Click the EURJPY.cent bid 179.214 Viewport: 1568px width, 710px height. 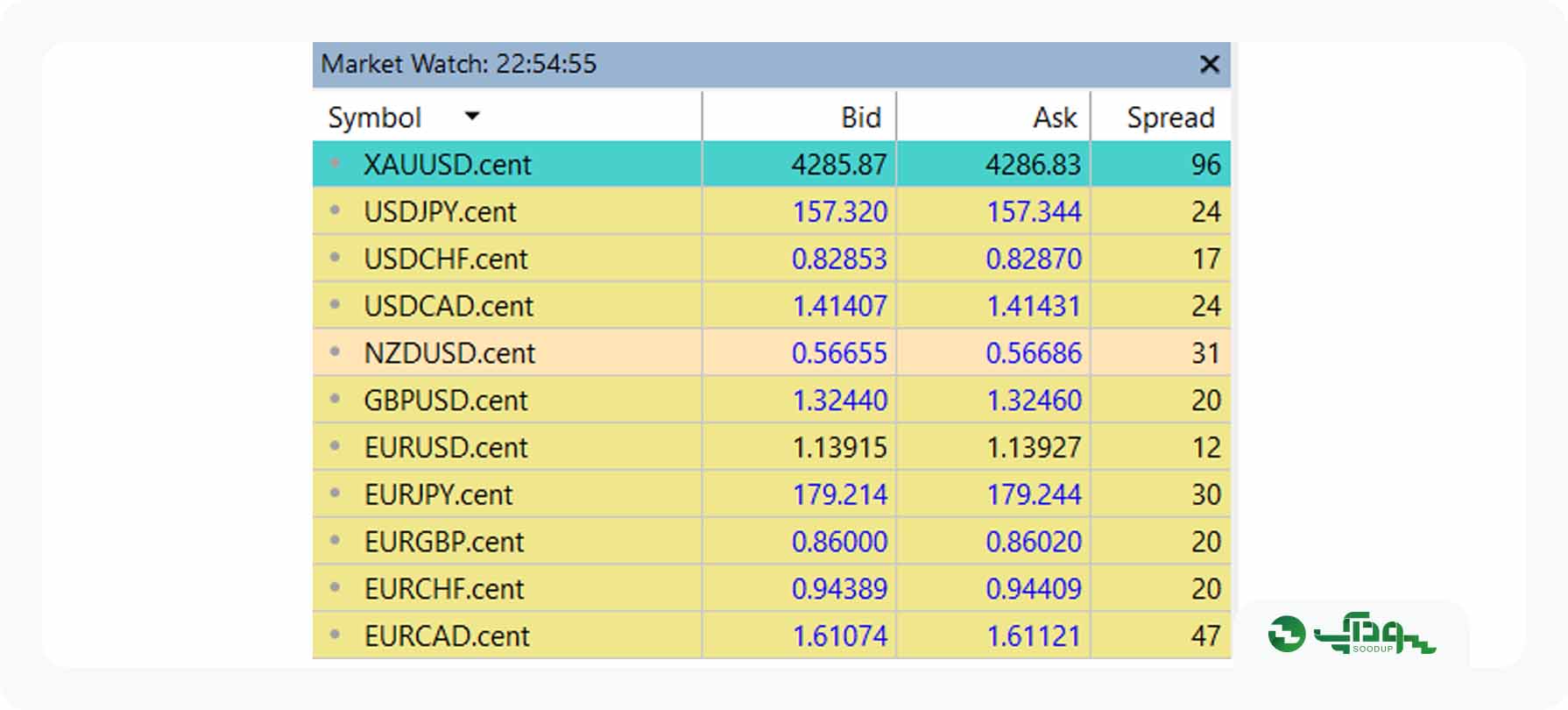click(x=840, y=495)
